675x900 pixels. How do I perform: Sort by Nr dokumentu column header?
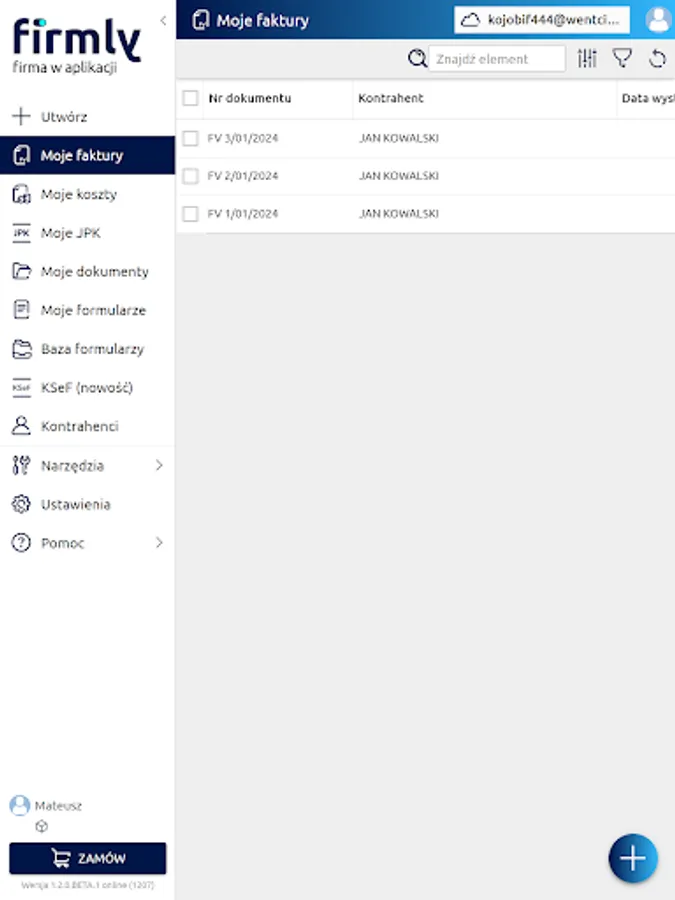tap(250, 98)
